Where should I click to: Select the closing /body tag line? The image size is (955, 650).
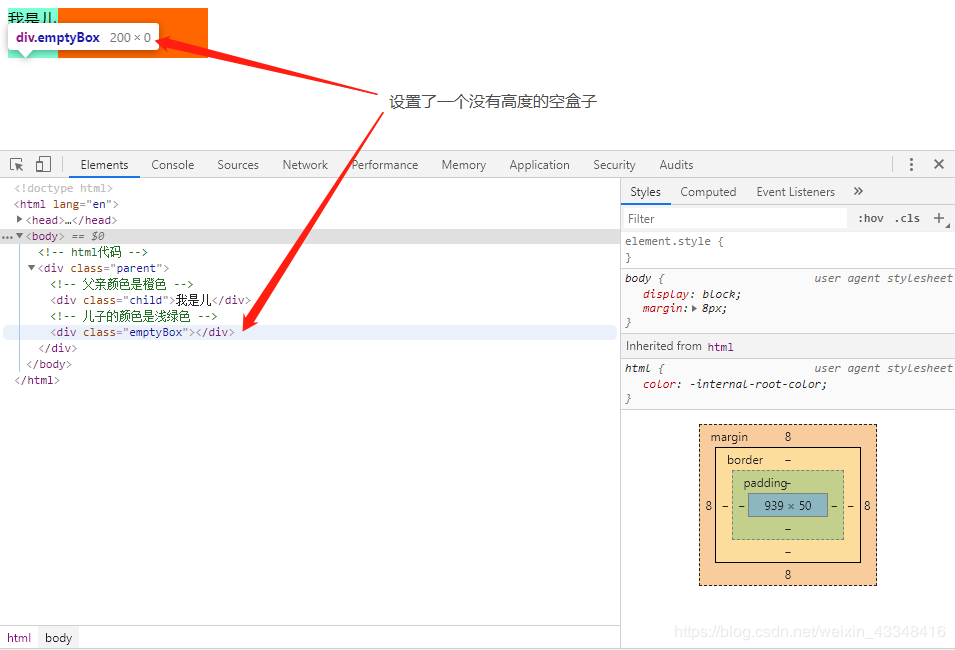click(49, 364)
